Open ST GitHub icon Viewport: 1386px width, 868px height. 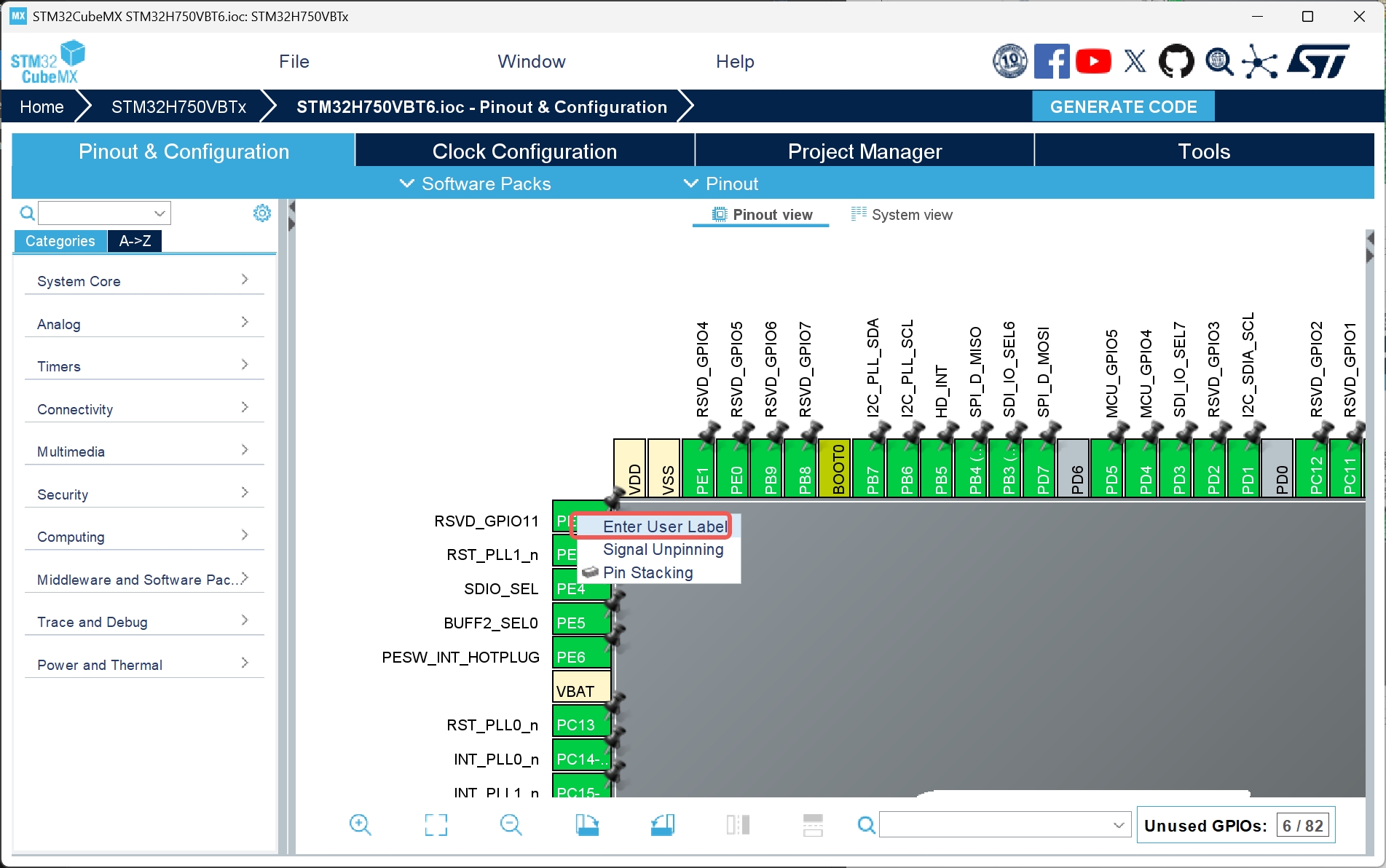pos(1176,61)
